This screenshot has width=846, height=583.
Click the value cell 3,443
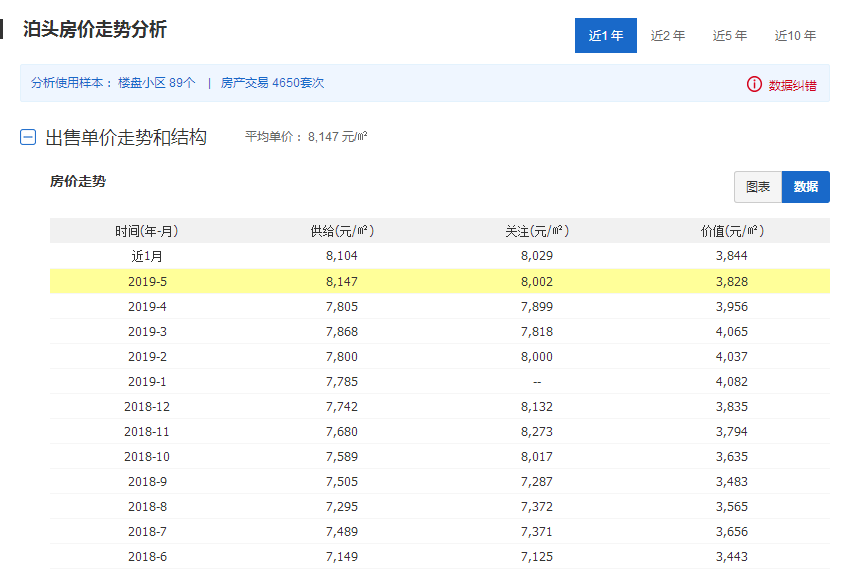732,557
